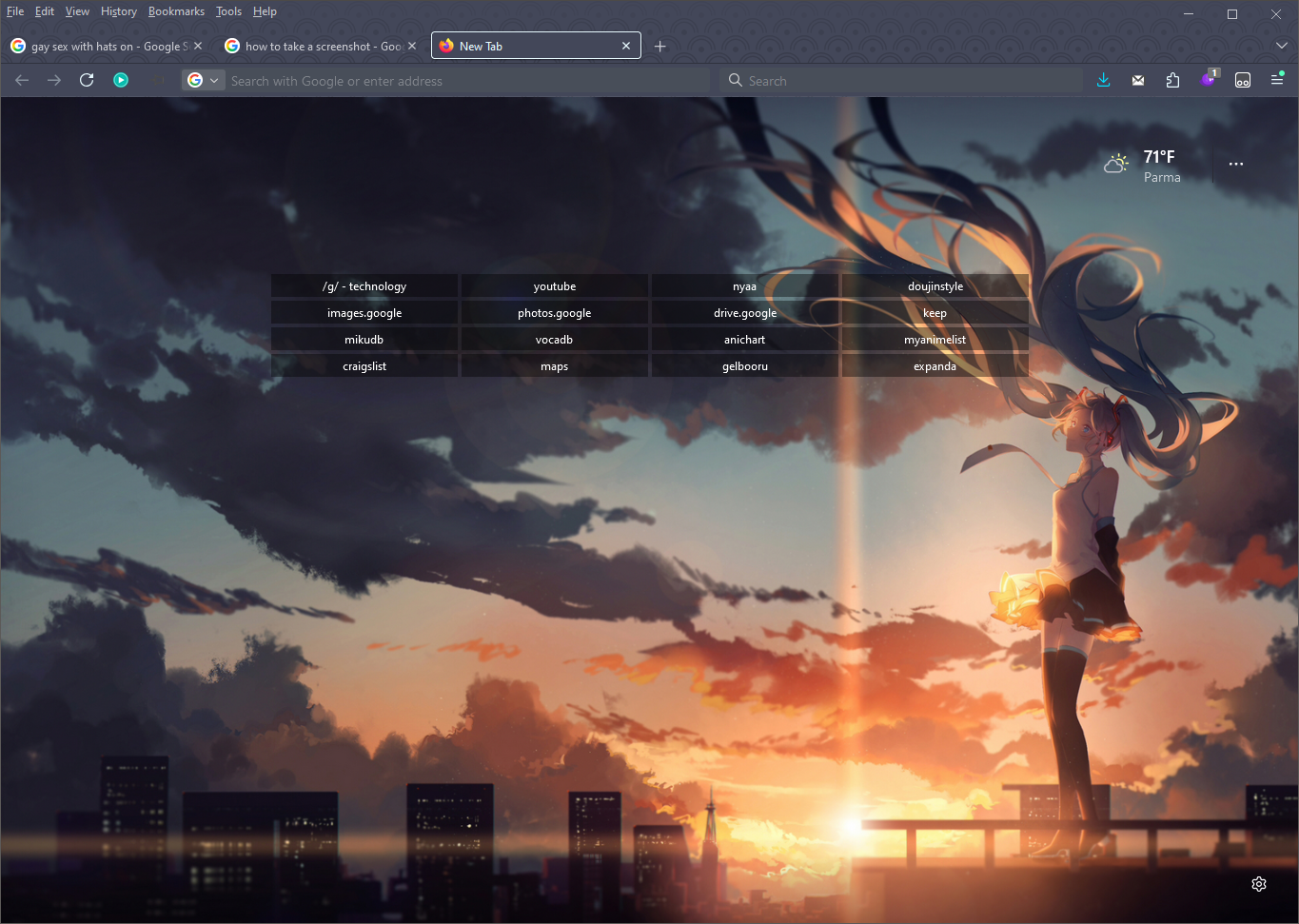Select the New Tab tab
The width and height of the screenshot is (1299, 924).
click(x=536, y=46)
